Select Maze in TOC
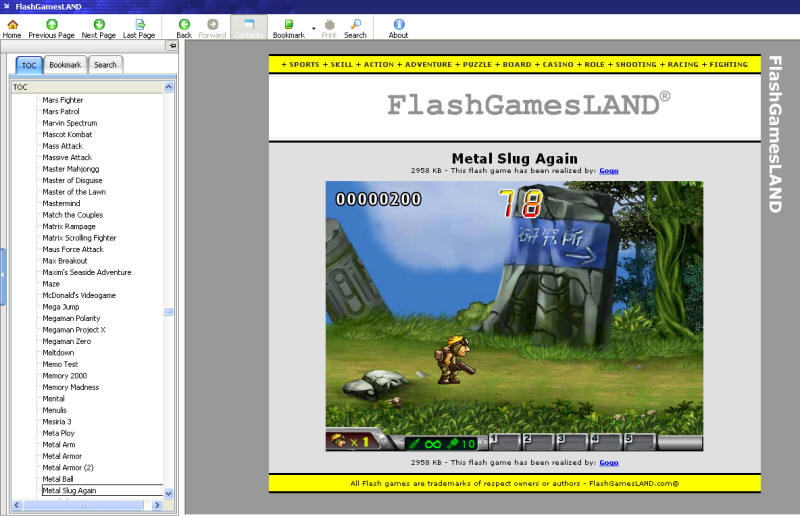This screenshot has width=800, height=516. coord(51,284)
